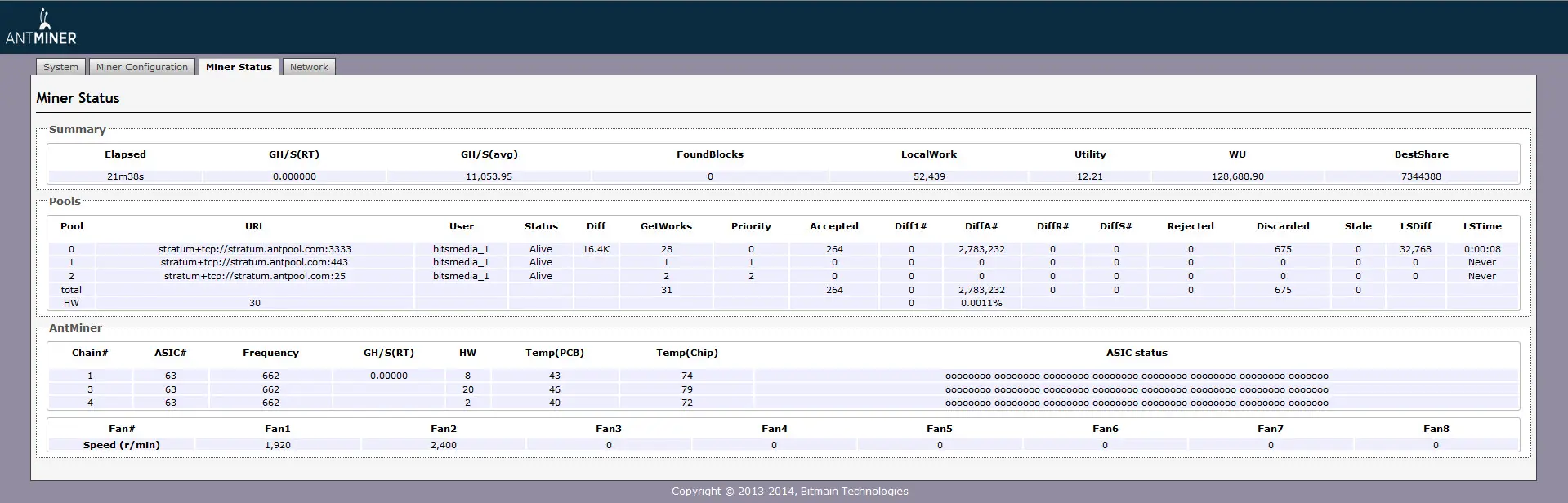Click the ASIC status column header
Screen dimensions: 1568x503
pos(1137,353)
